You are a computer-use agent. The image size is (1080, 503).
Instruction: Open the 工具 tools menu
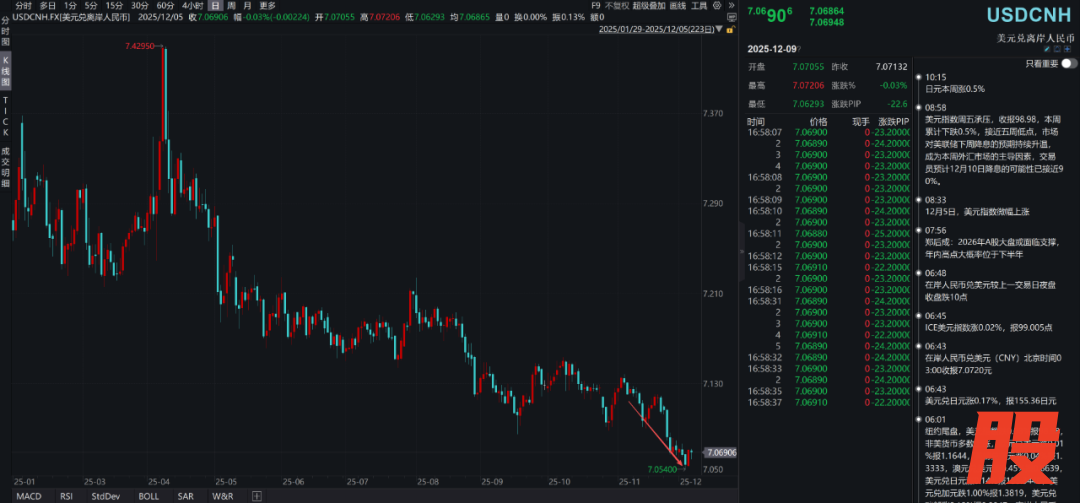click(x=699, y=6)
